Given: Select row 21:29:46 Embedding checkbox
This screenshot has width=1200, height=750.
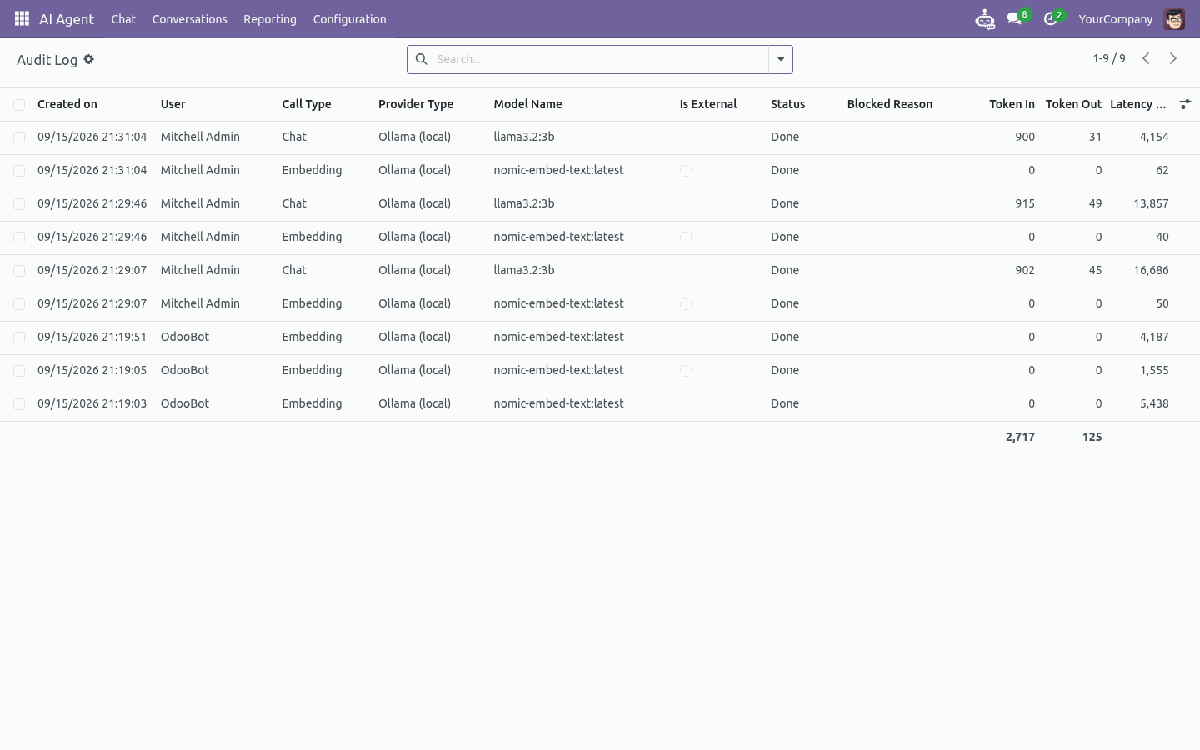Looking at the screenshot, I should click(x=19, y=238).
